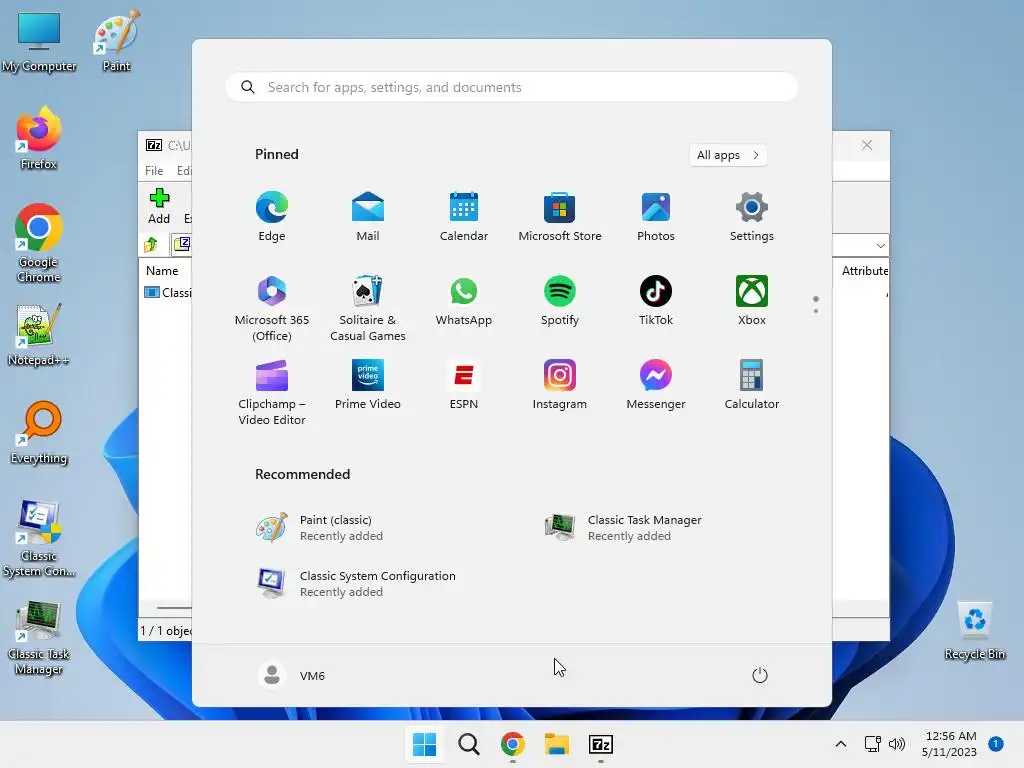Image resolution: width=1024 pixels, height=768 pixels.
Task: Select the Notepad++ desktop shortcut
Action: click(x=39, y=335)
